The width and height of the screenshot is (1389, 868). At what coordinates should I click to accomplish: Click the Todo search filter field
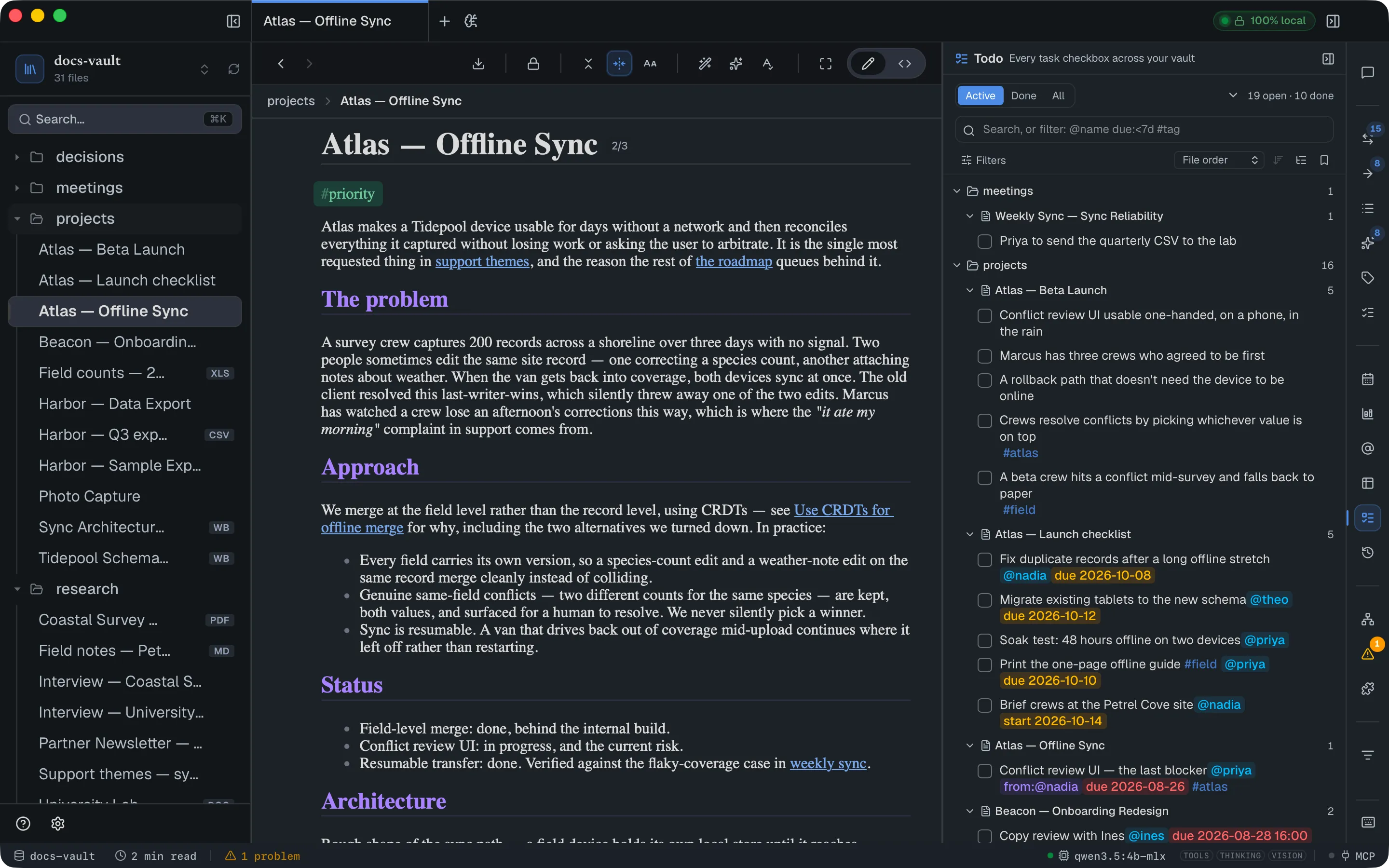click(1144, 130)
